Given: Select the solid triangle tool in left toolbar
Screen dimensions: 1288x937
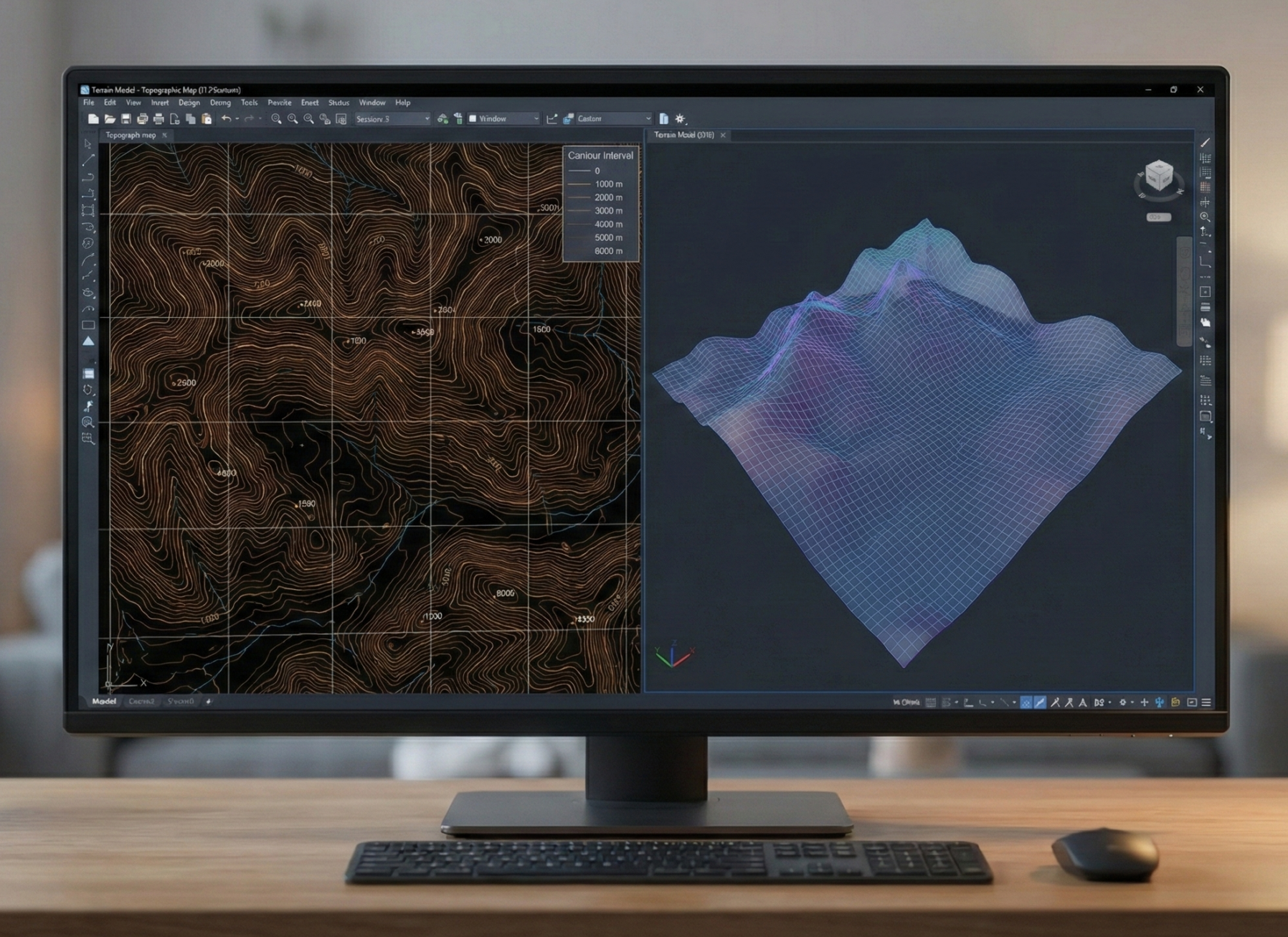Looking at the screenshot, I should 88,342.
